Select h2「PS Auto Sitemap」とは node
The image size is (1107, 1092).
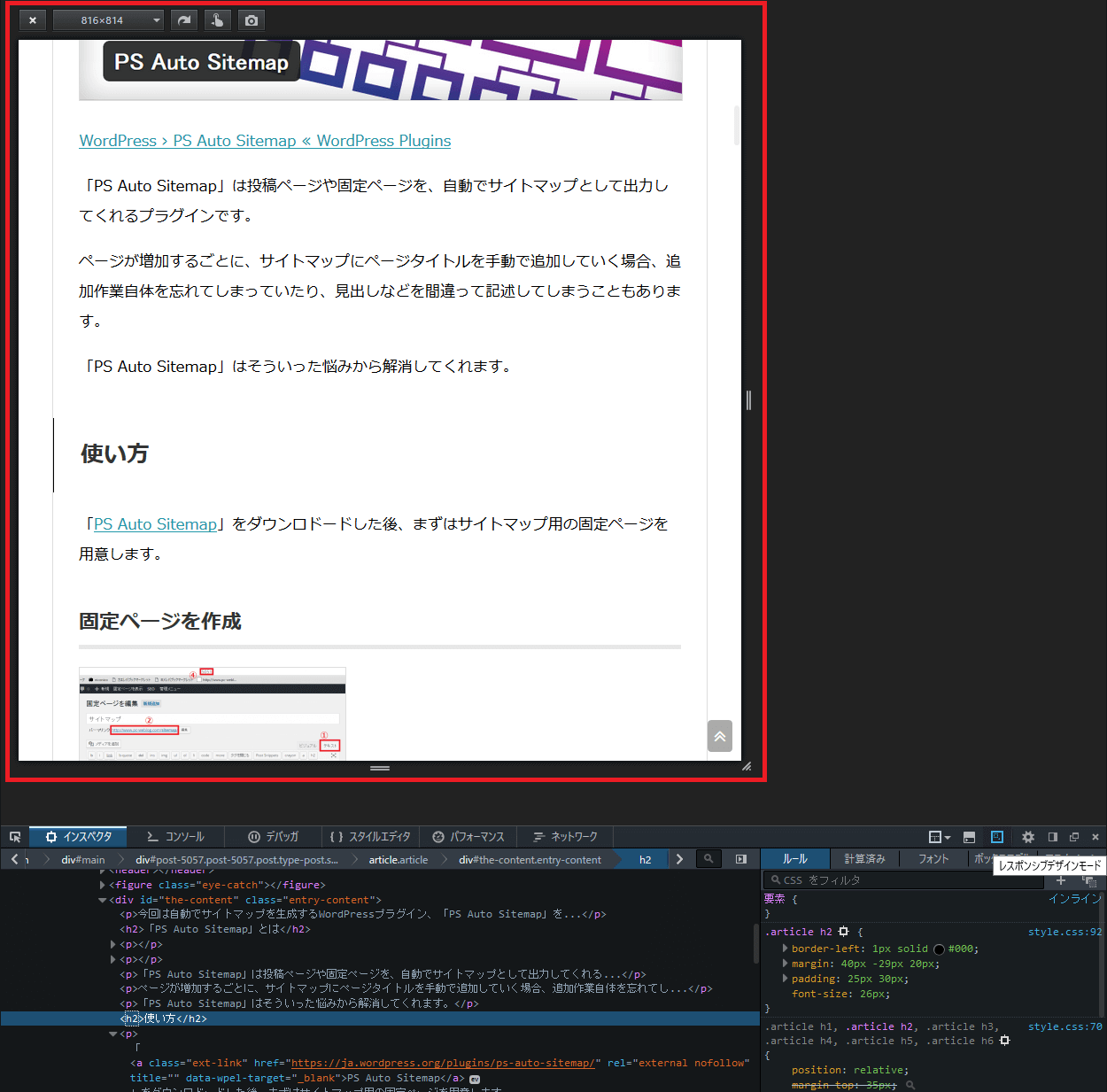[x=215, y=929]
